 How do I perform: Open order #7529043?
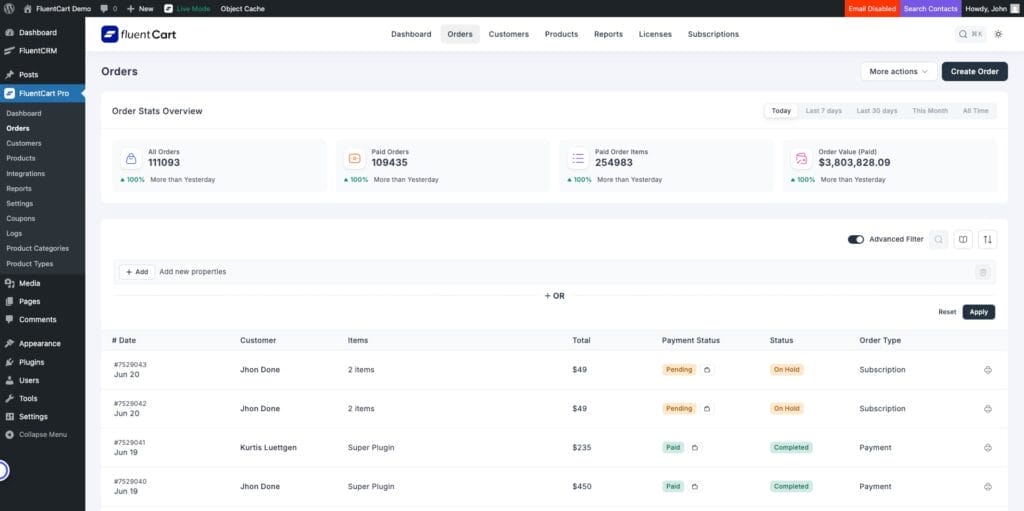[x=130, y=365]
